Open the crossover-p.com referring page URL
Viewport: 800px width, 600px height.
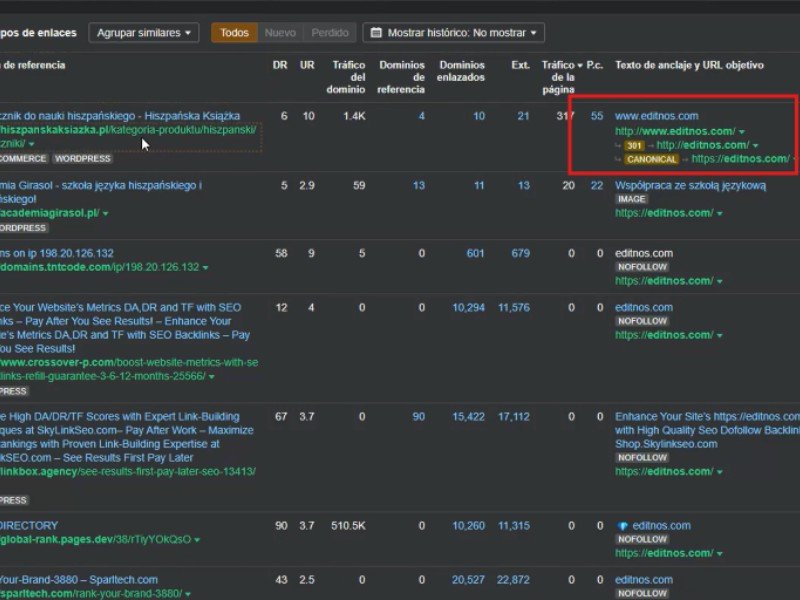click(129, 369)
